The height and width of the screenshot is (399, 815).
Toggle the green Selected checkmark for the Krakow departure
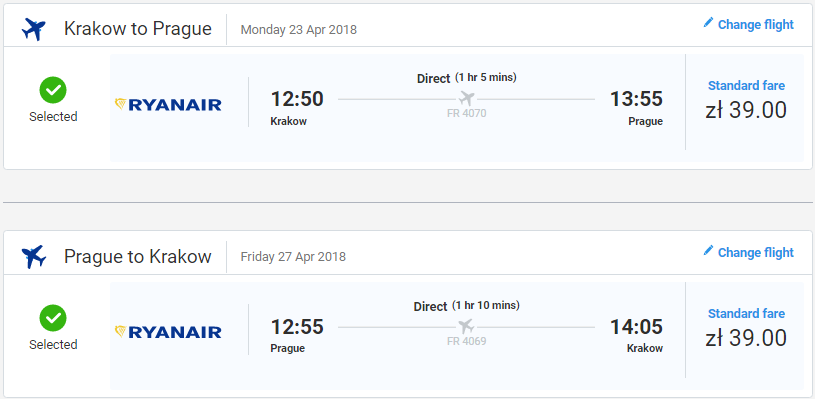point(53,90)
